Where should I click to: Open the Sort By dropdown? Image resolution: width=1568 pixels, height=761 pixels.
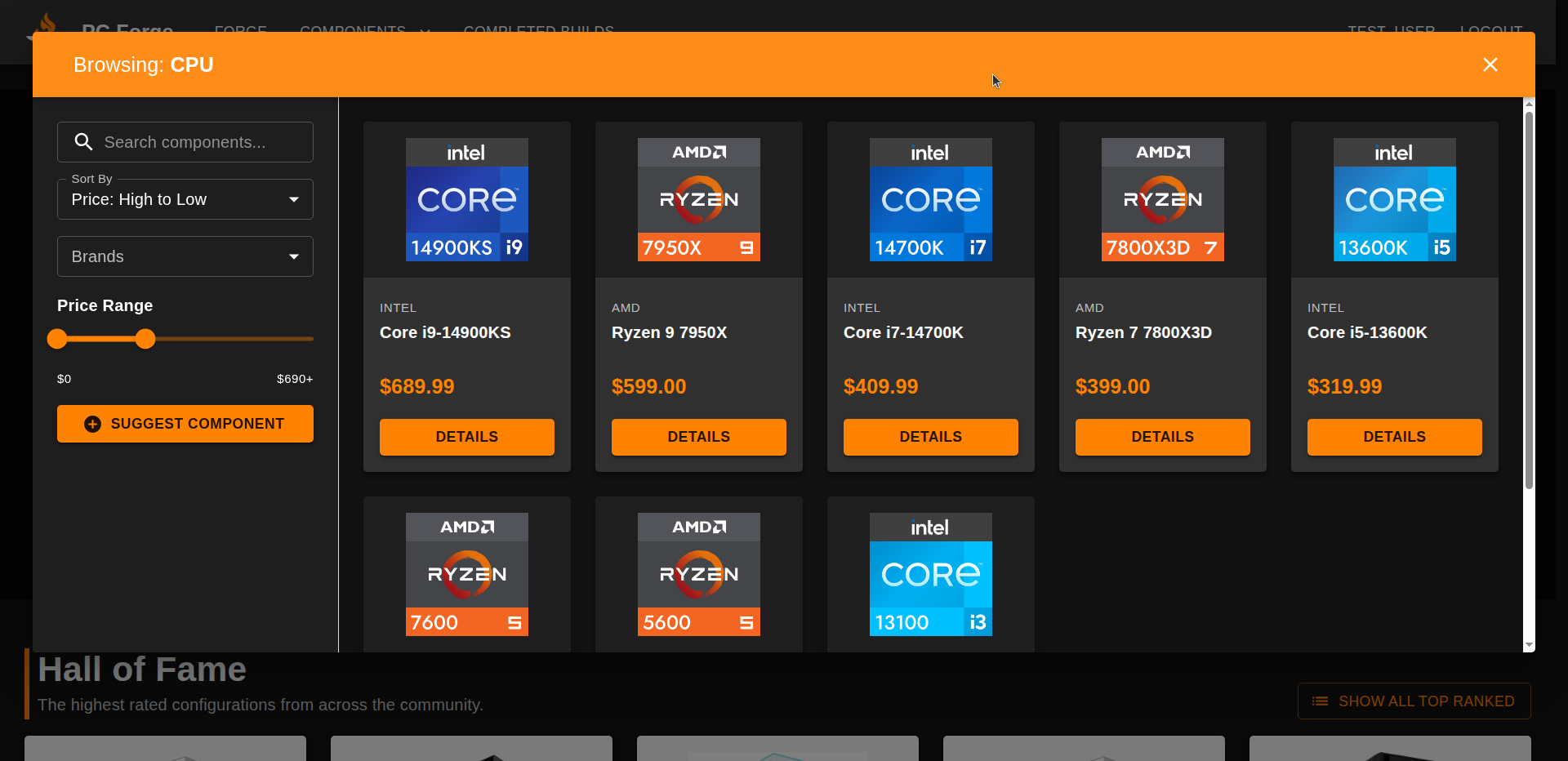click(x=185, y=199)
